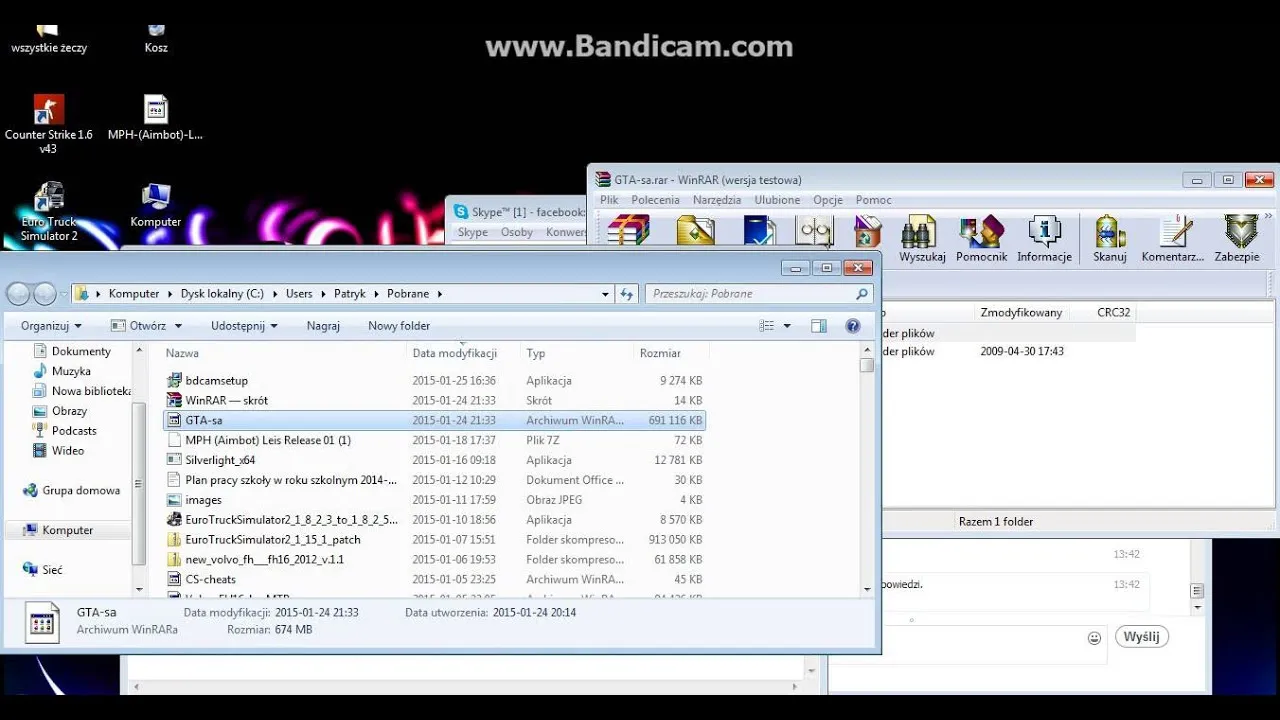Click the WinRAR Test archive toolbar icon
Viewport: 1280px width, 720px height.
tap(759, 230)
